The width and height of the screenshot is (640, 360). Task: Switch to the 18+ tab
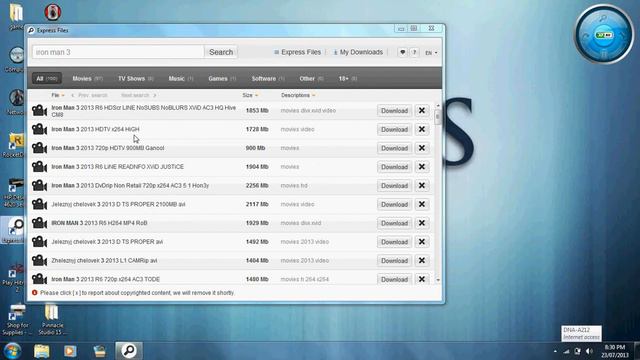tap(347, 78)
